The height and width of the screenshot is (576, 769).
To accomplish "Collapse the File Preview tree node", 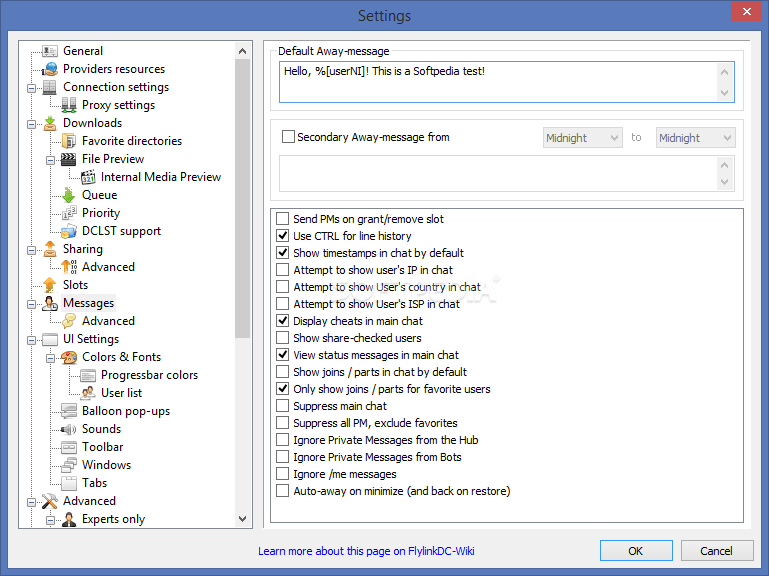I will [50, 160].
